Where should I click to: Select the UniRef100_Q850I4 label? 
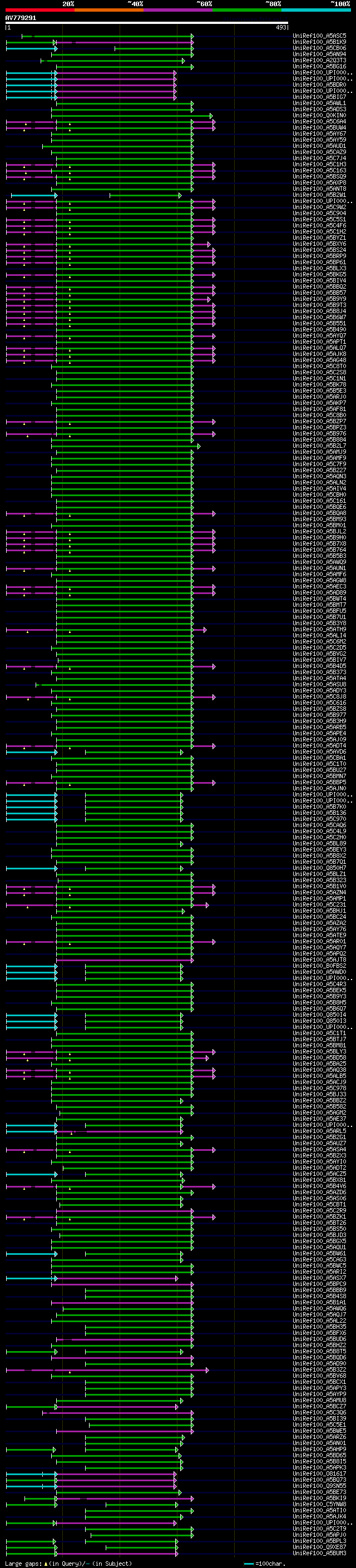coord(319,1015)
